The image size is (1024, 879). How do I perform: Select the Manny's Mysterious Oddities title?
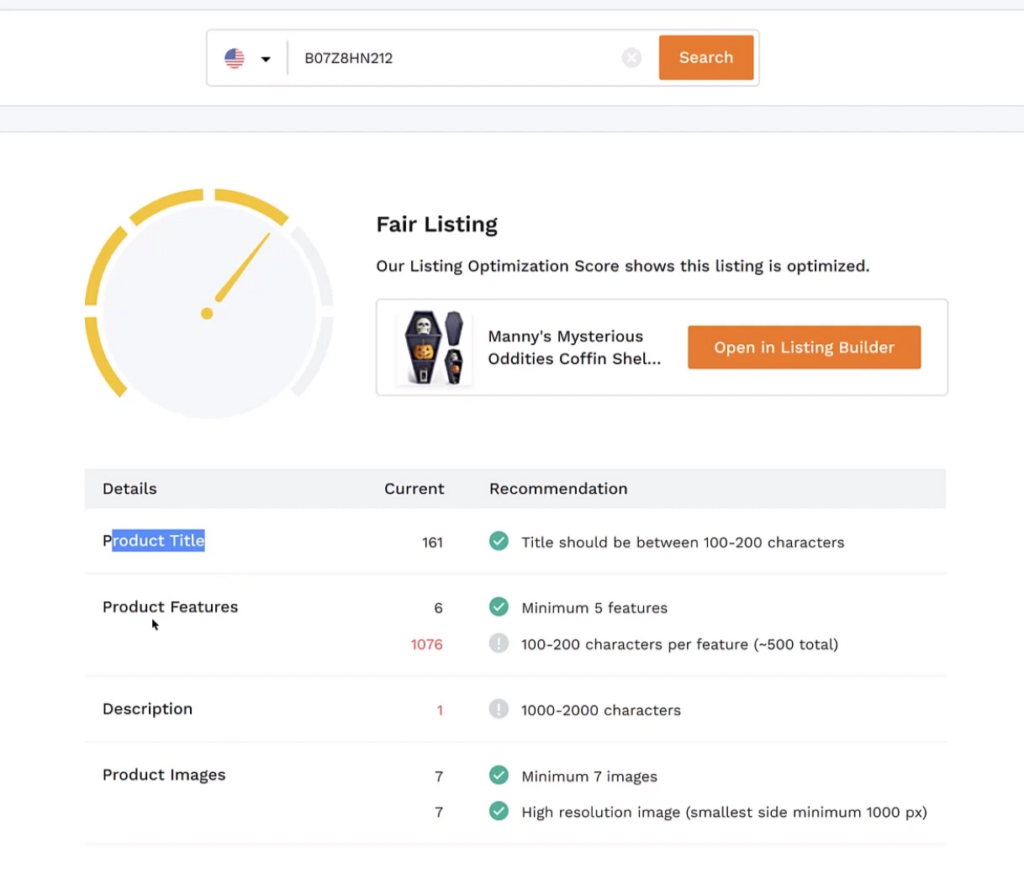(574, 347)
